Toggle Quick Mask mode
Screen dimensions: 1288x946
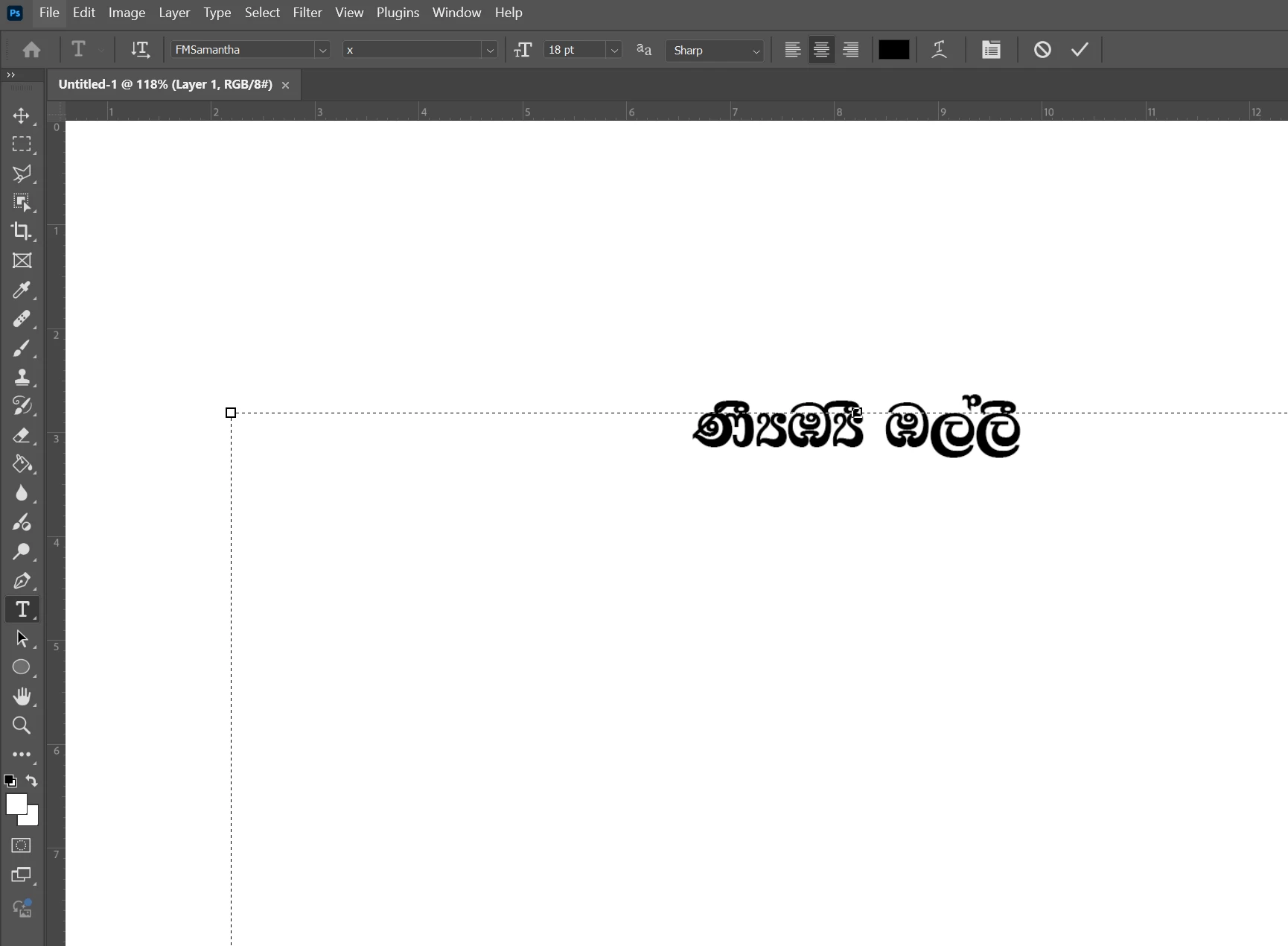(x=22, y=845)
